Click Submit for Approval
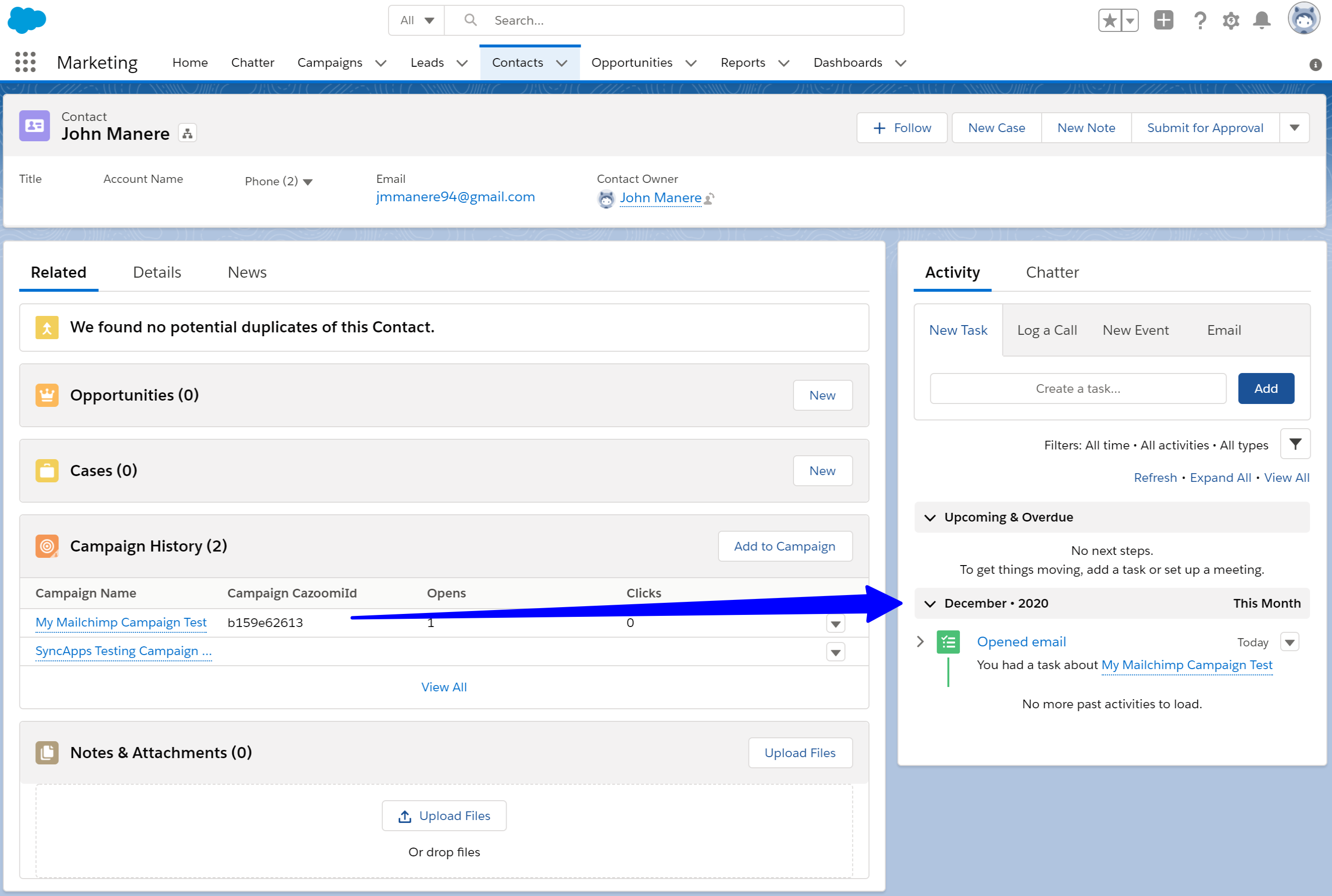 pos(1205,127)
